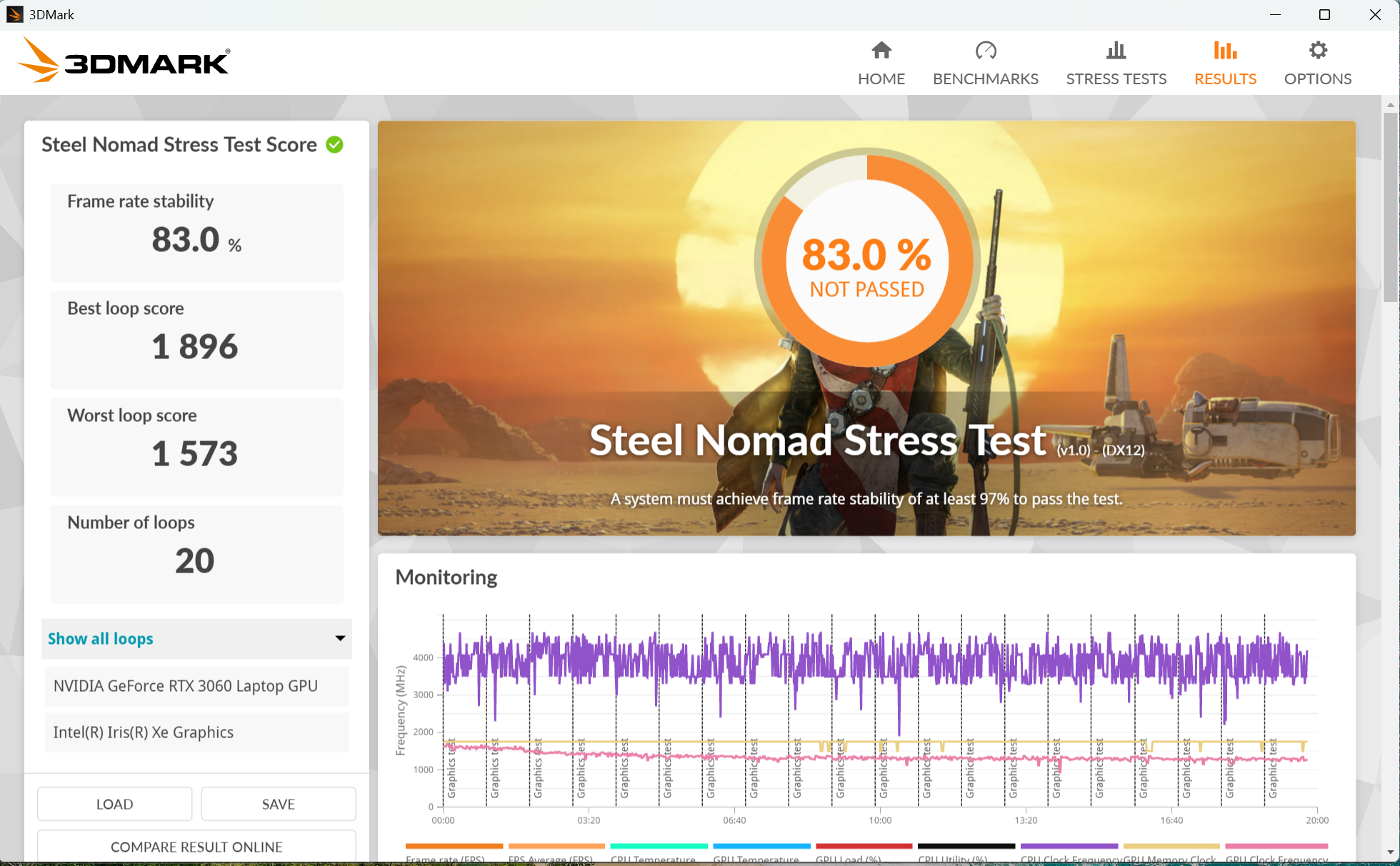The image size is (1400, 866).
Task: Click the 16:40 time axis label
Action: pyautogui.click(x=1171, y=820)
